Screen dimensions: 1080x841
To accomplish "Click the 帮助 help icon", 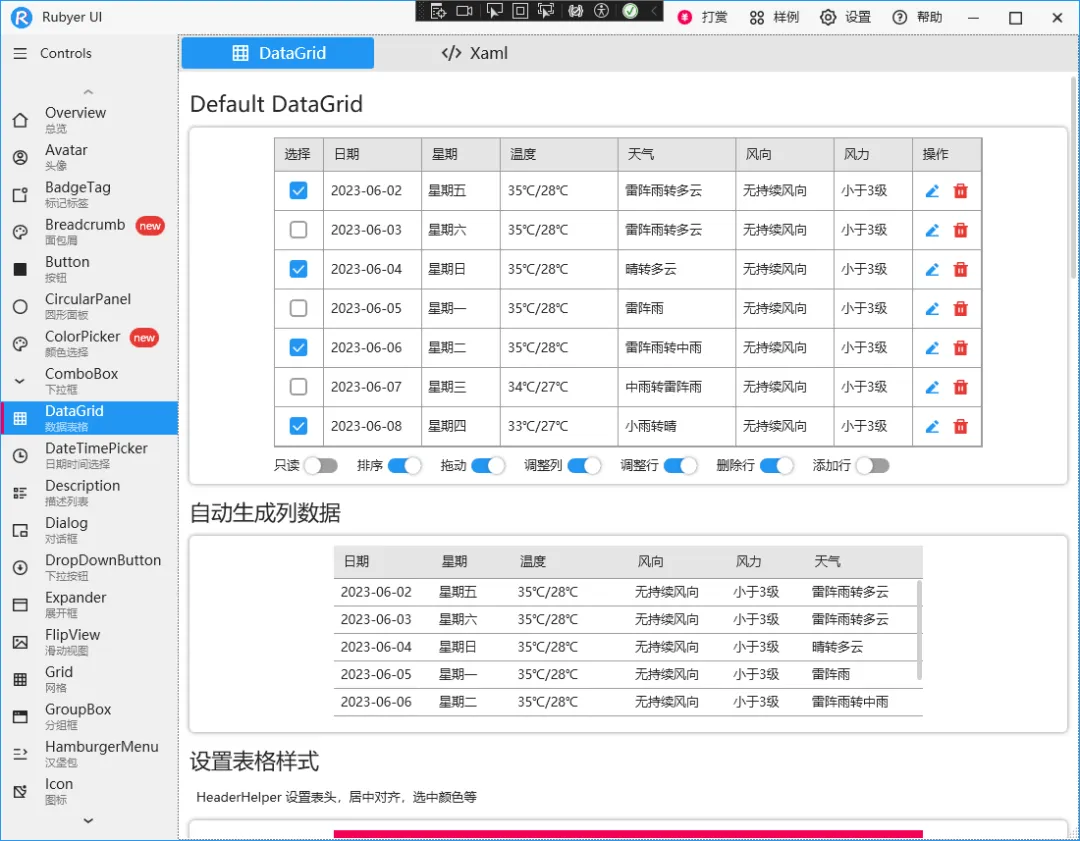I will (x=898, y=17).
